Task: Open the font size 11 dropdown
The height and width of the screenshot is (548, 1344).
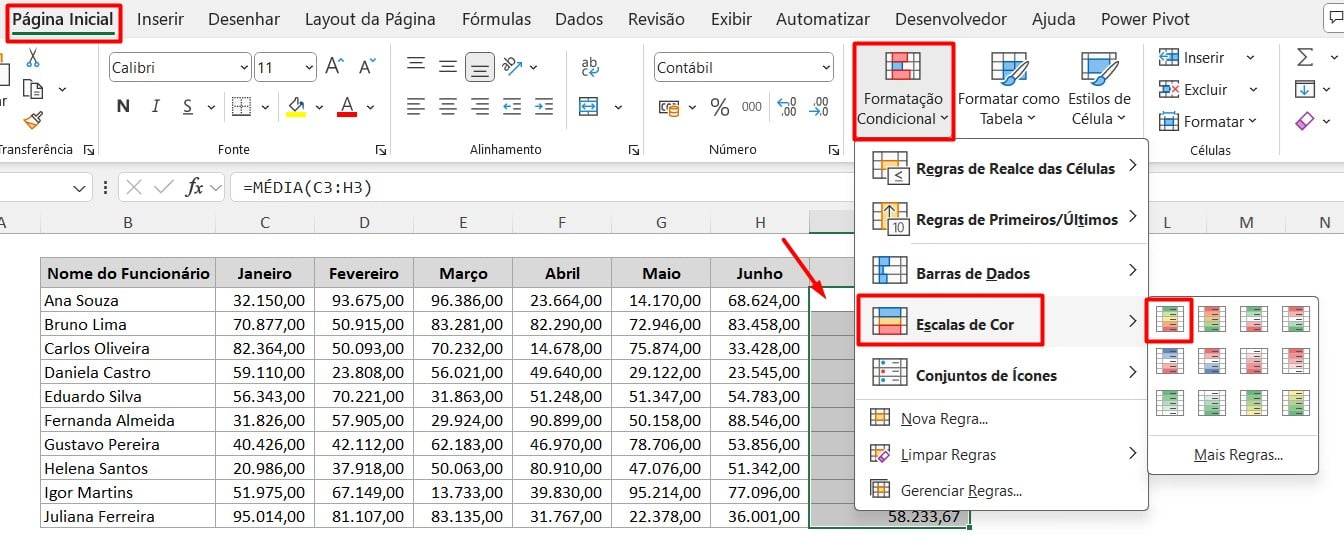Action: [x=309, y=67]
